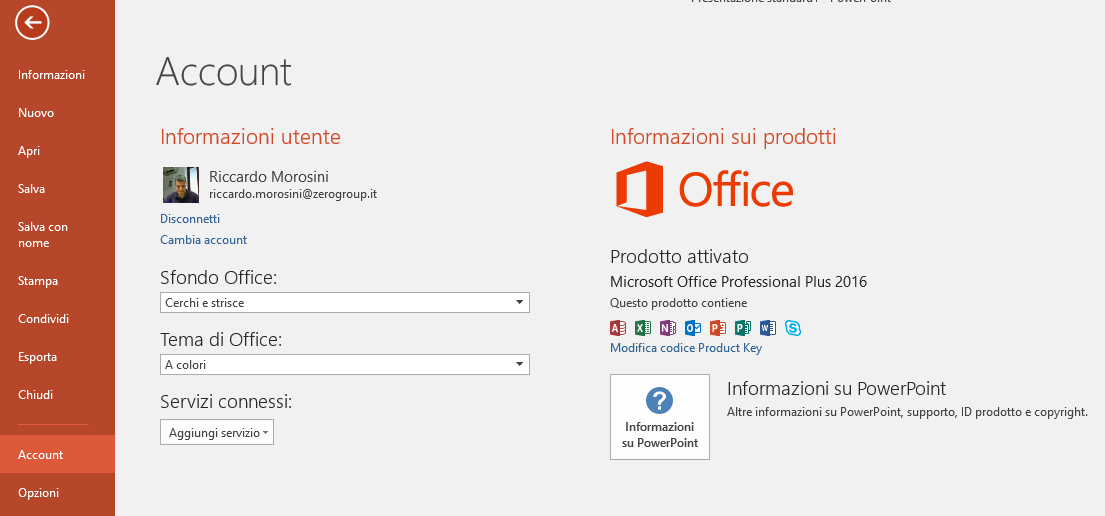
Task: Select Nuovo in the sidebar
Action: coord(36,113)
